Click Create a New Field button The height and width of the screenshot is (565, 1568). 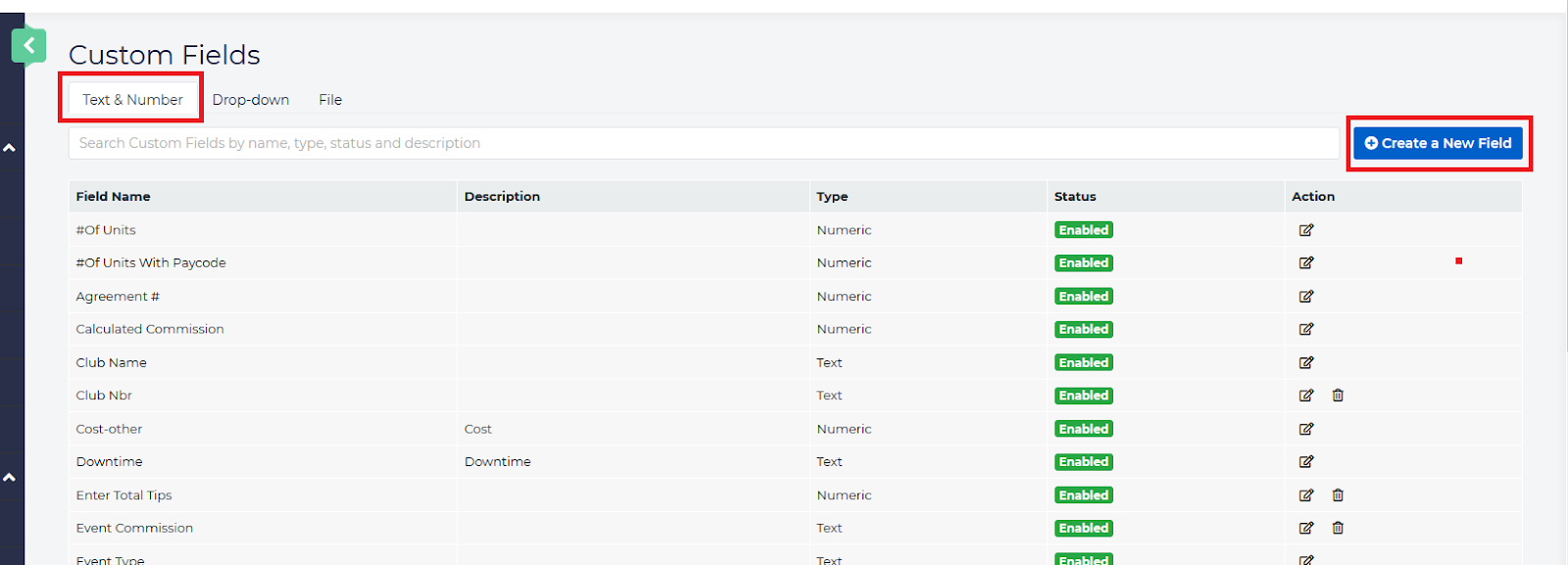[x=1438, y=143]
